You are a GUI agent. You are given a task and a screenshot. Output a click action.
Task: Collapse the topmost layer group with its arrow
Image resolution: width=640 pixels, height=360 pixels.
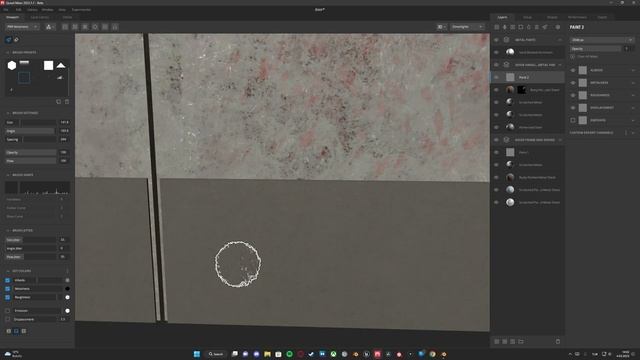560,40
